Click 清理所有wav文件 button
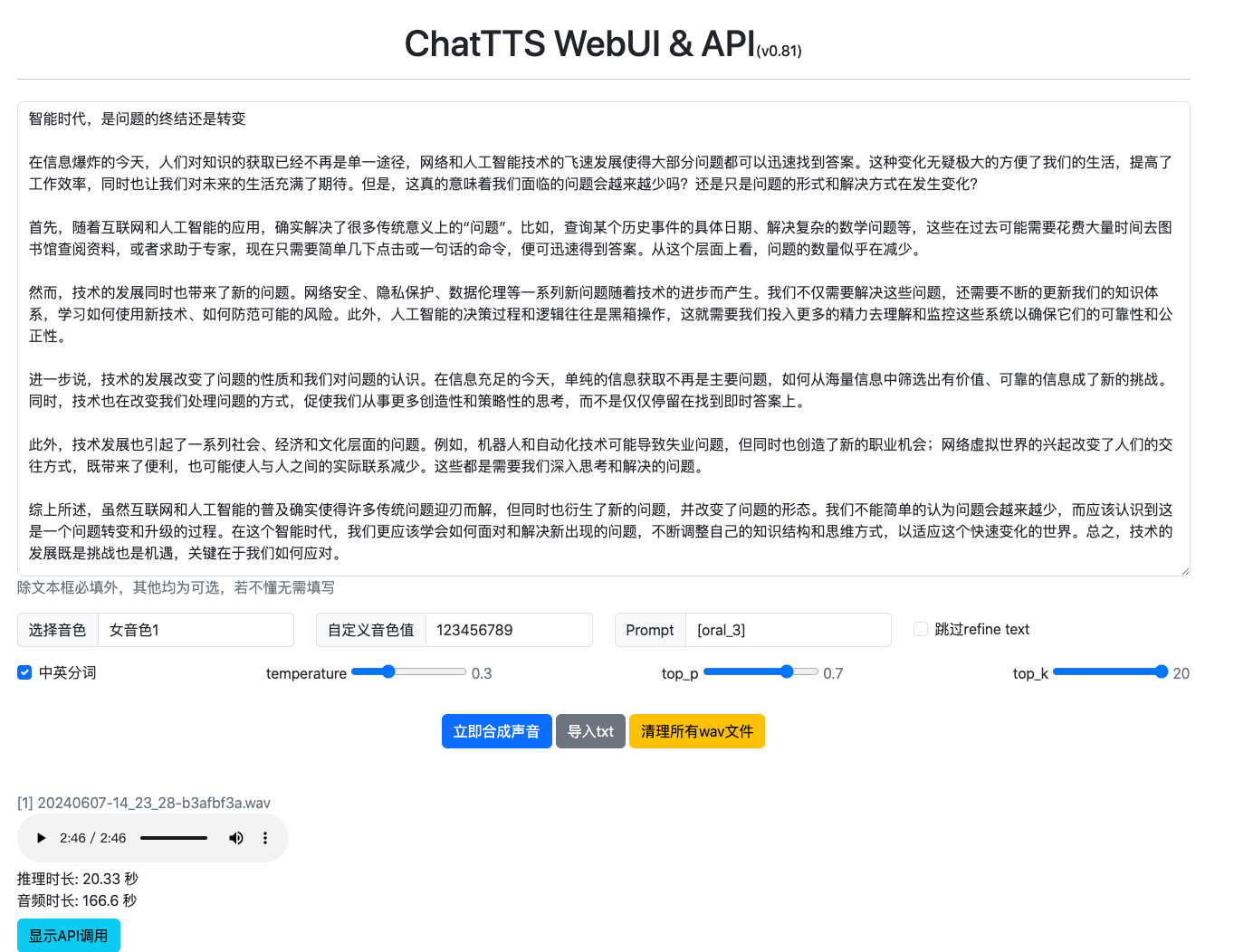The image size is (1234, 952). click(x=697, y=731)
